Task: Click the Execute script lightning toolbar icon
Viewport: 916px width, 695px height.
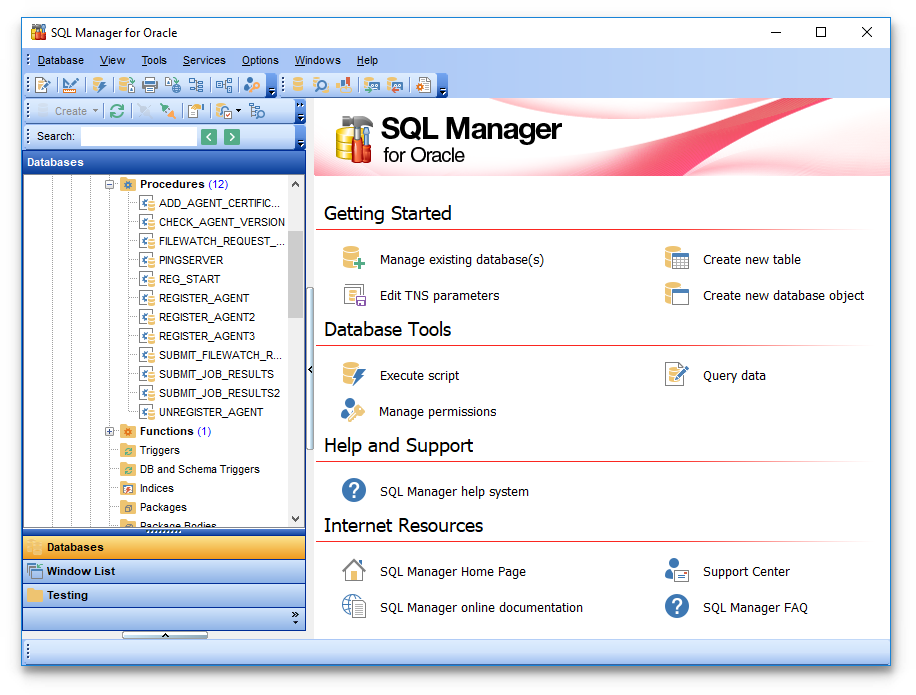Action: point(99,85)
